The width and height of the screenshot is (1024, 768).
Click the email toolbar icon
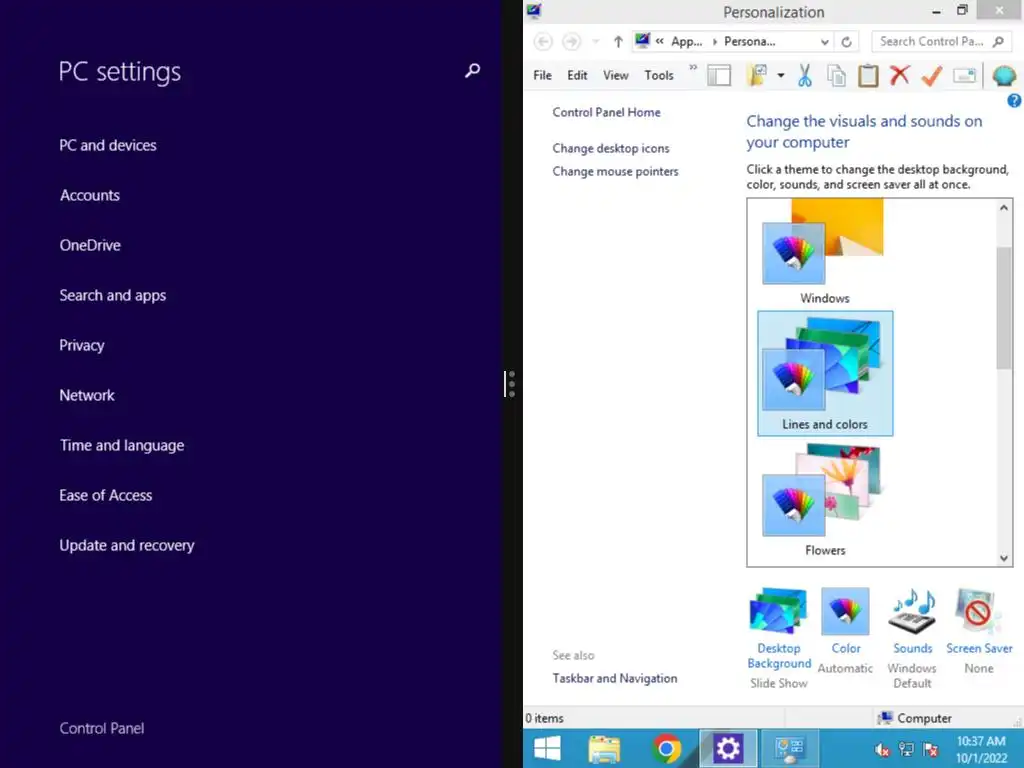964,76
